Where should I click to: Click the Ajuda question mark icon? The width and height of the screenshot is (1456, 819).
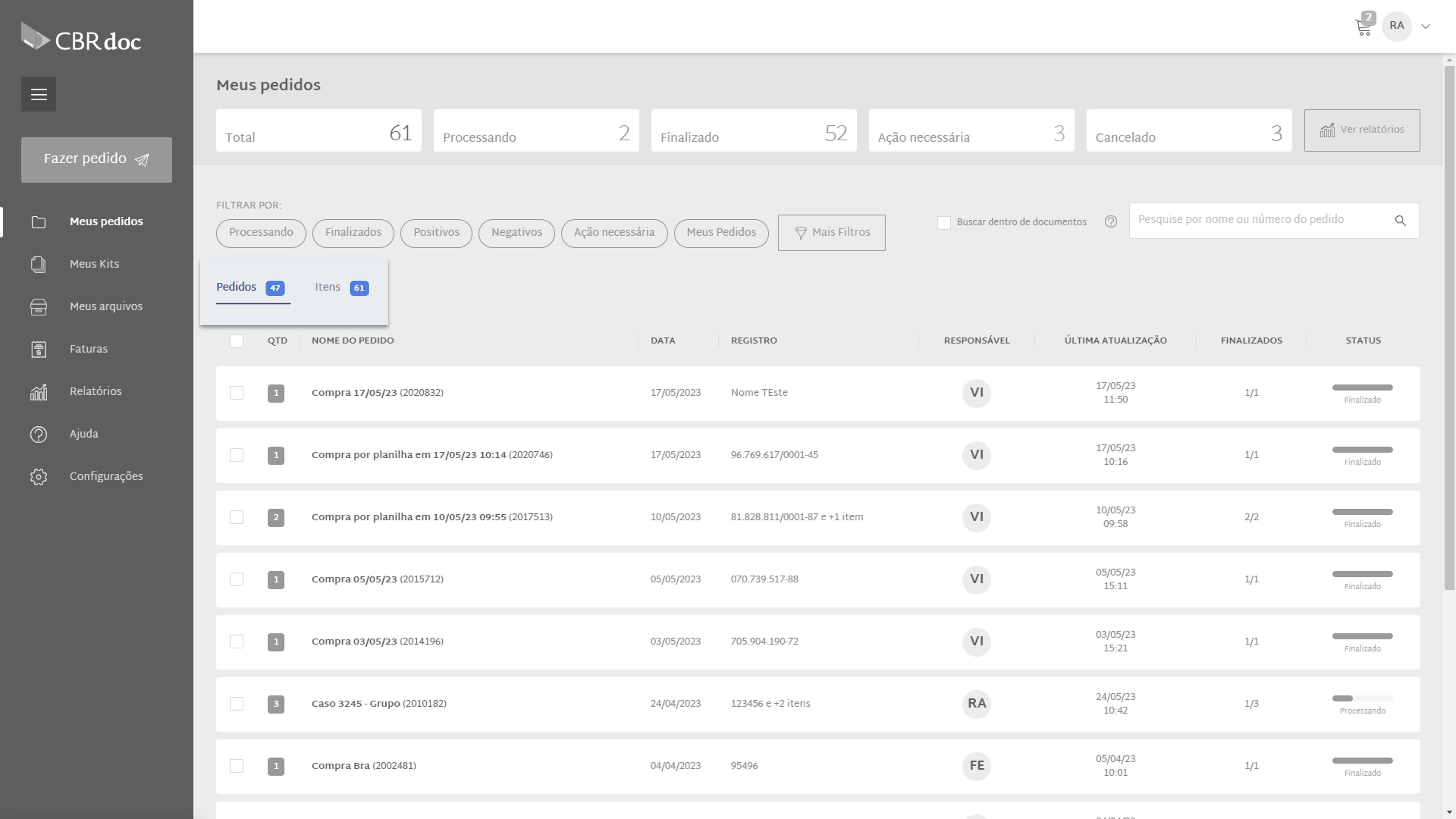point(38,434)
